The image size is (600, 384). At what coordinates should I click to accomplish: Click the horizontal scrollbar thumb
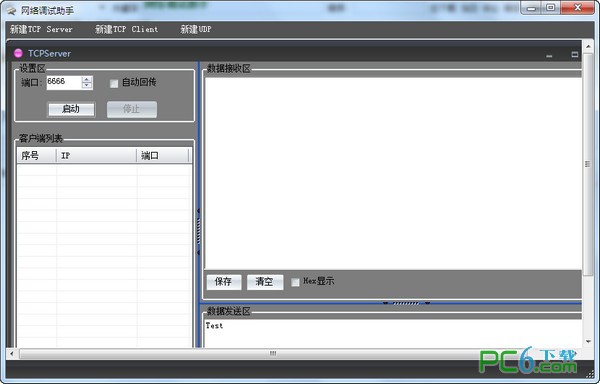click(272, 353)
